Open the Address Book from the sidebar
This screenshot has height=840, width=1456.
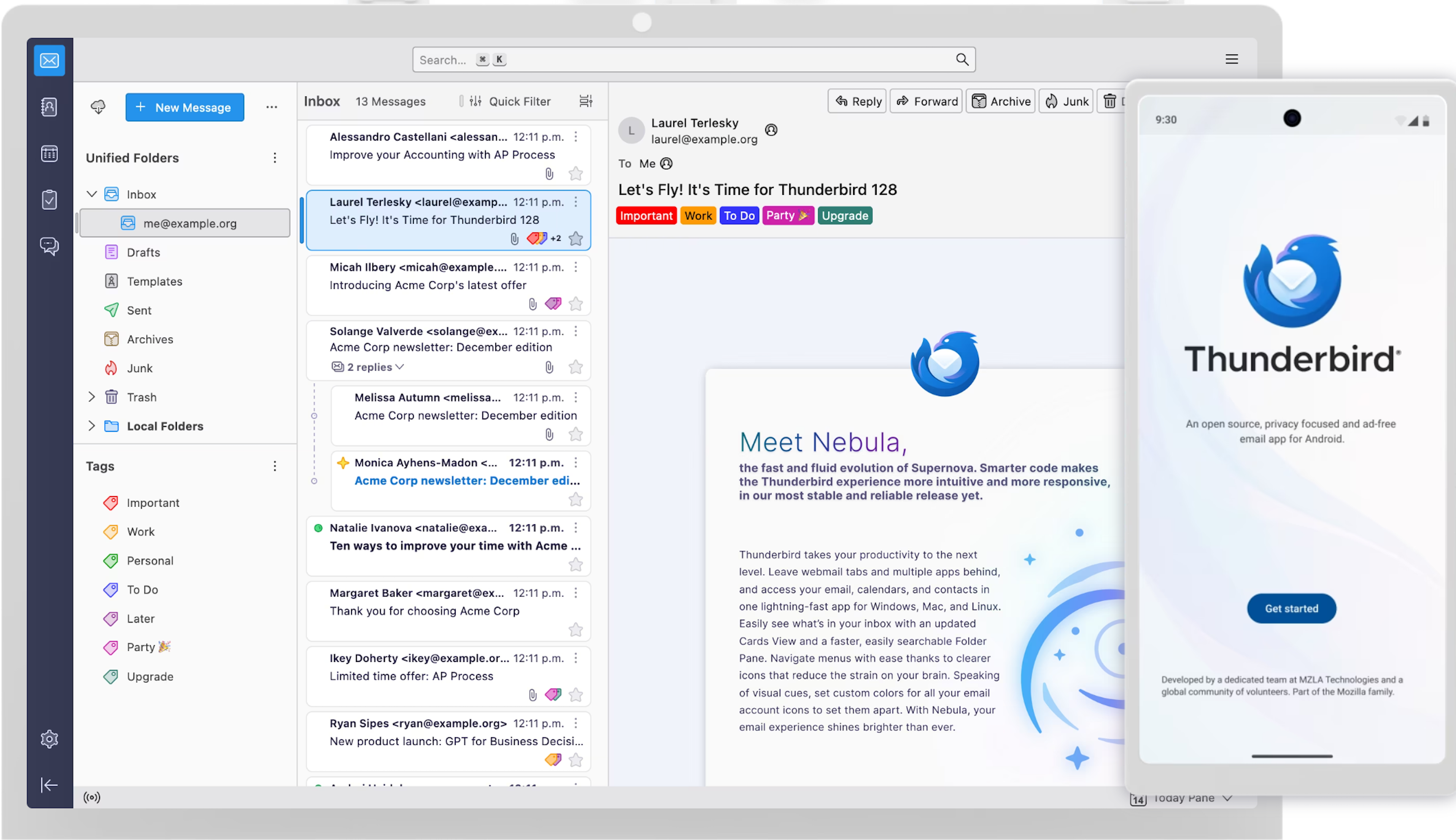pyautogui.click(x=49, y=107)
